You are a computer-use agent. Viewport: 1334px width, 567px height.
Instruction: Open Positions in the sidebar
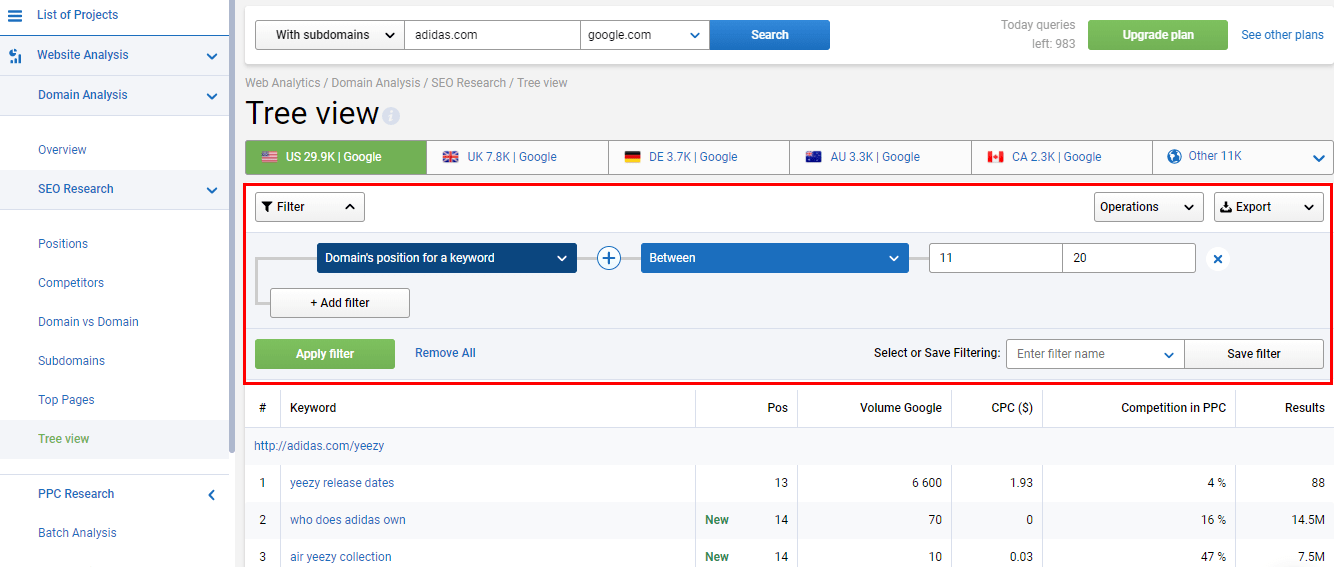tap(63, 244)
